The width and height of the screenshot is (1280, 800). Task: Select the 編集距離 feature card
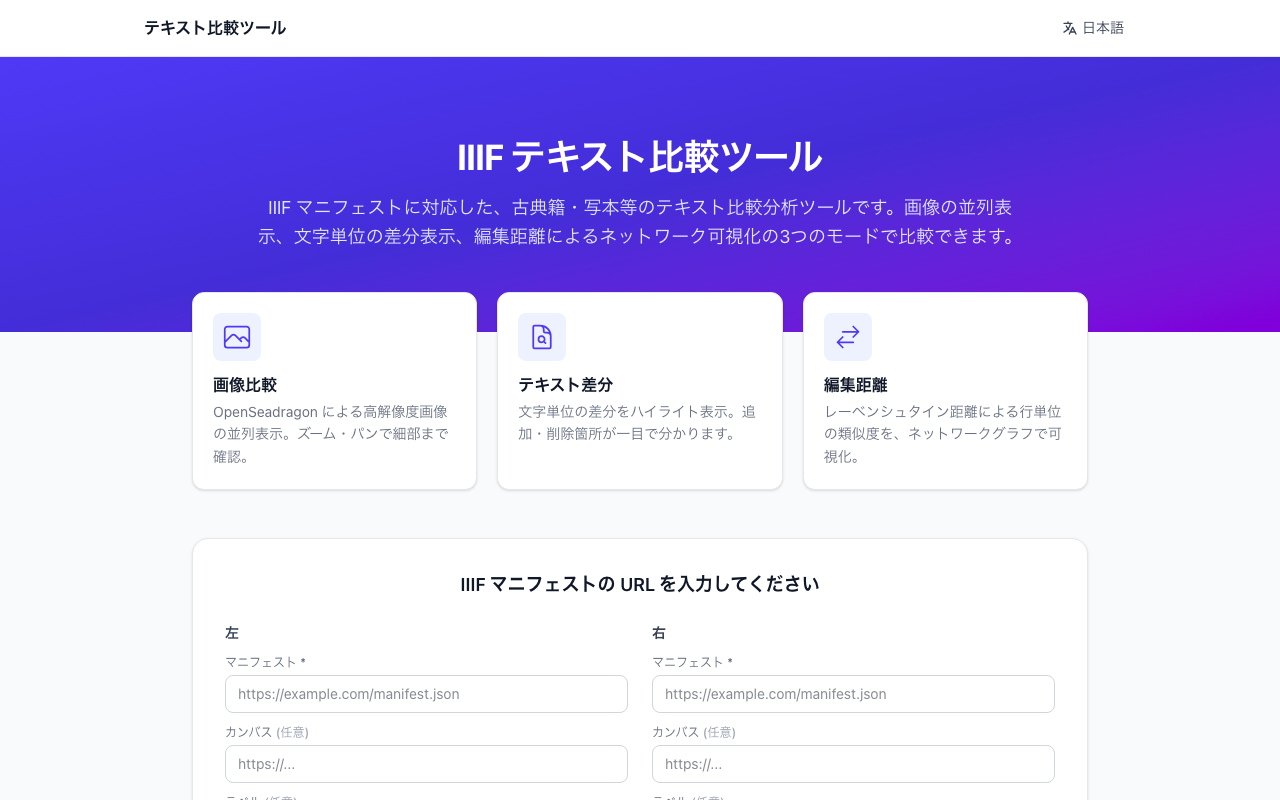pyautogui.click(x=945, y=390)
